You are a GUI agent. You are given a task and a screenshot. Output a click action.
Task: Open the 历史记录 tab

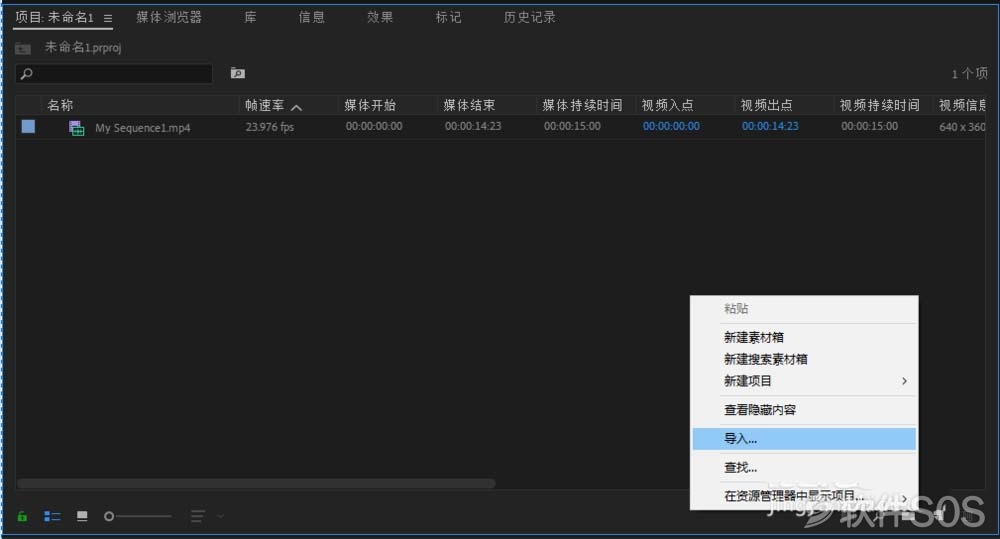(529, 17)
